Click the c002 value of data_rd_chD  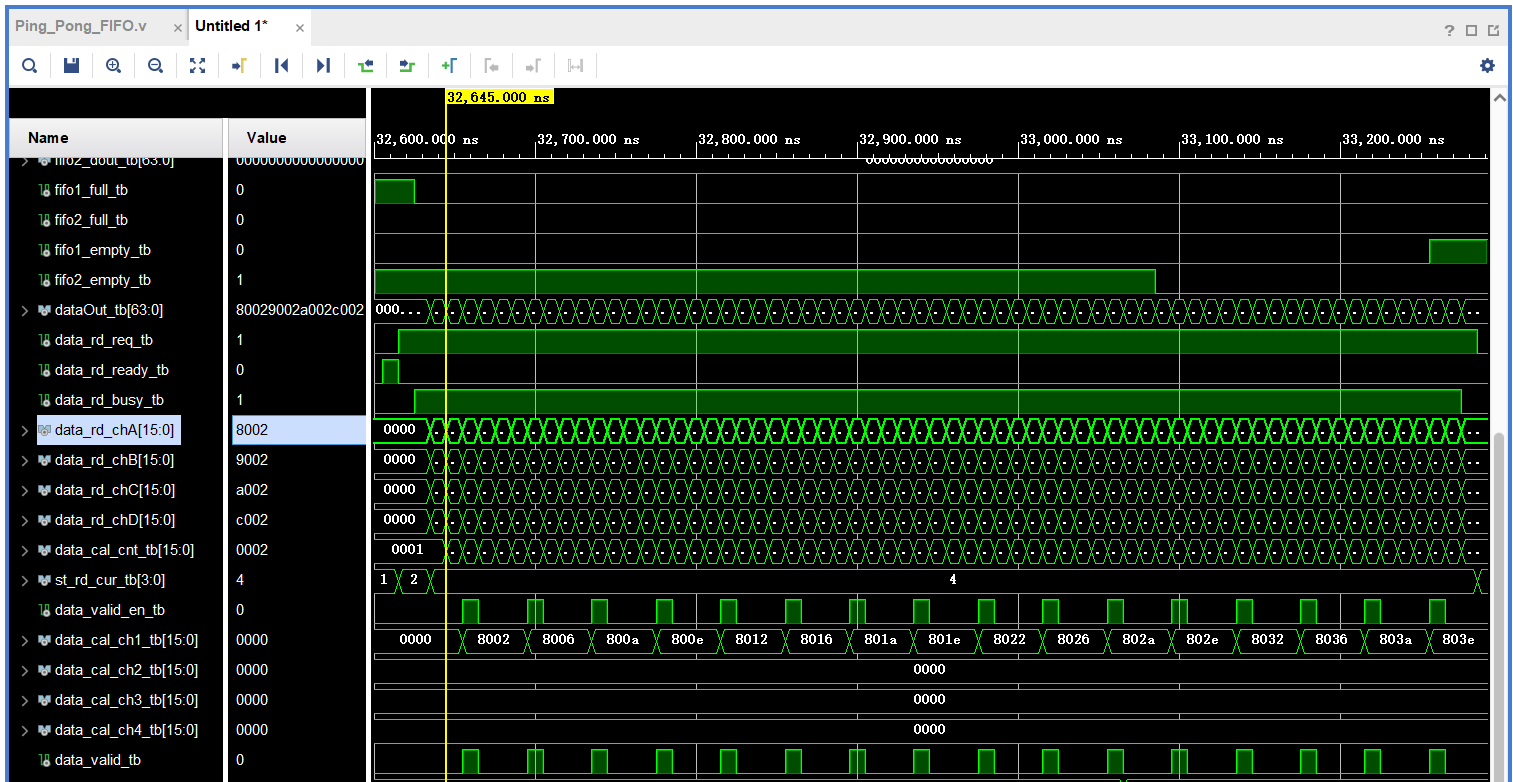[252, 520]
